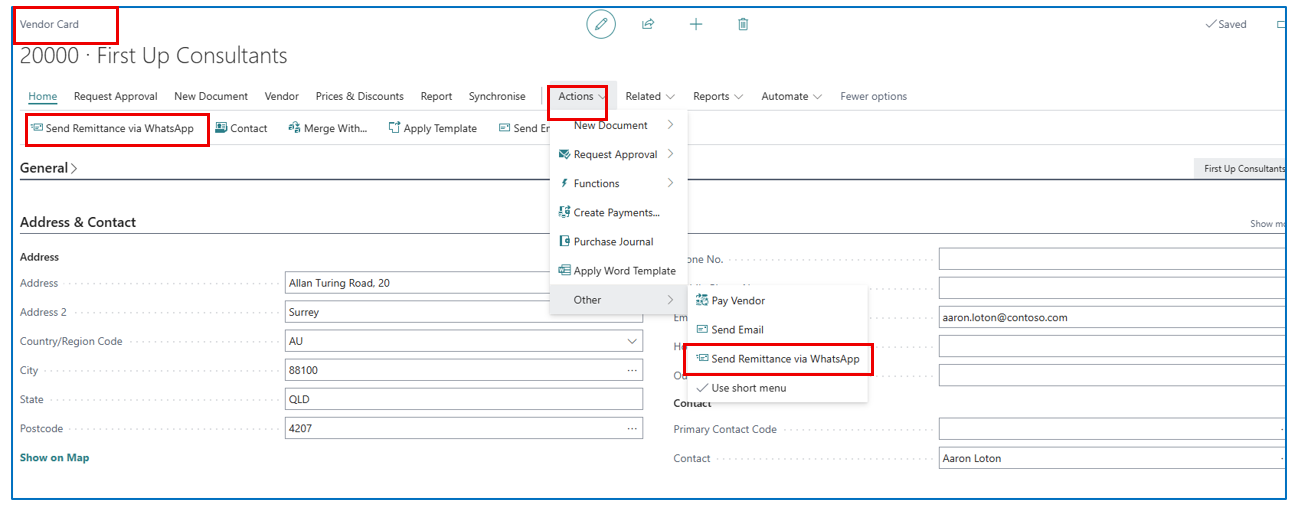This screenshot has width=1292, height=505.
Task: Select Create Payments... from Actions menu
Action: coord(615,213)
